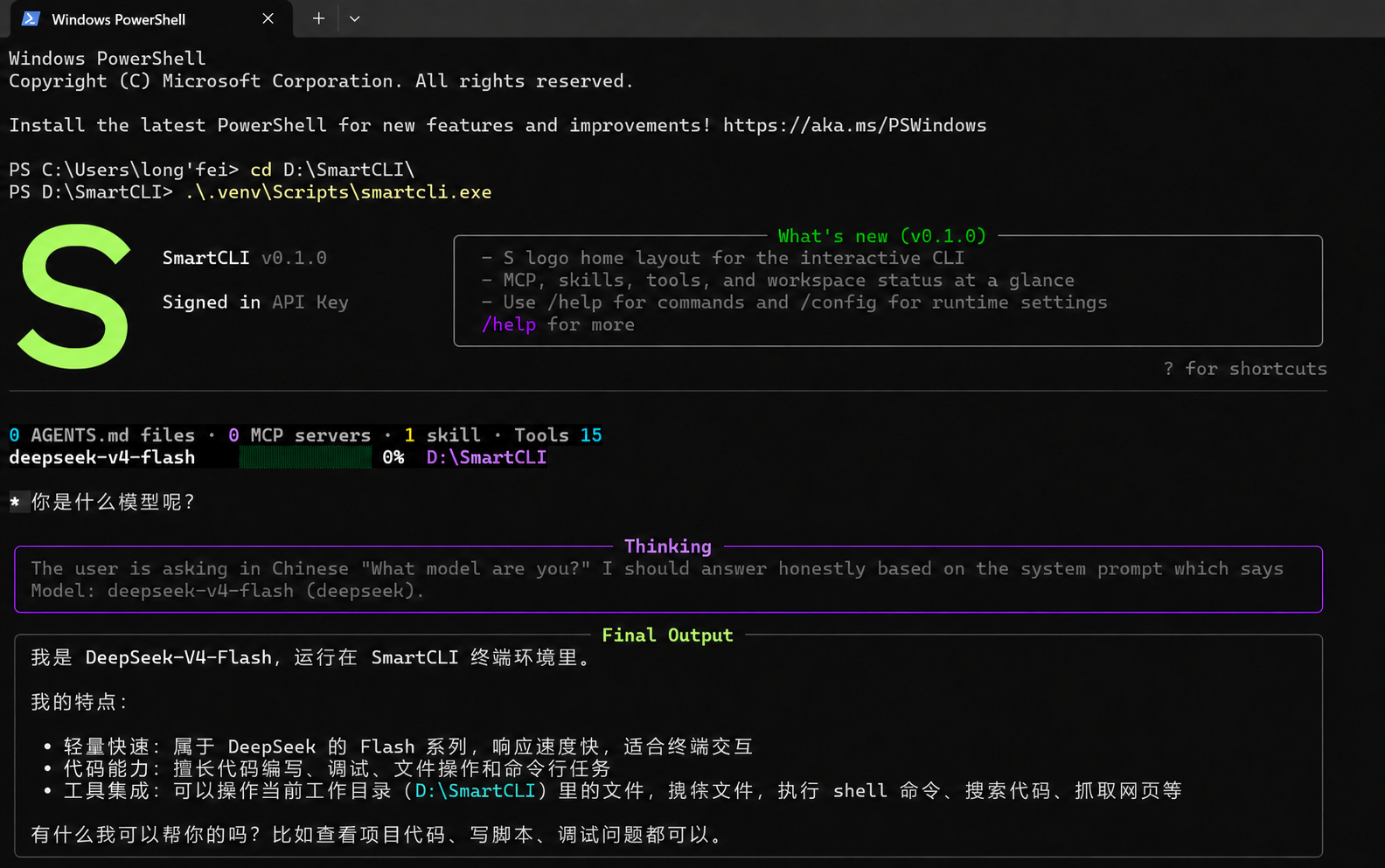Click the 0% usage value
1385x868 pixels.
click(x=393, y=457)
